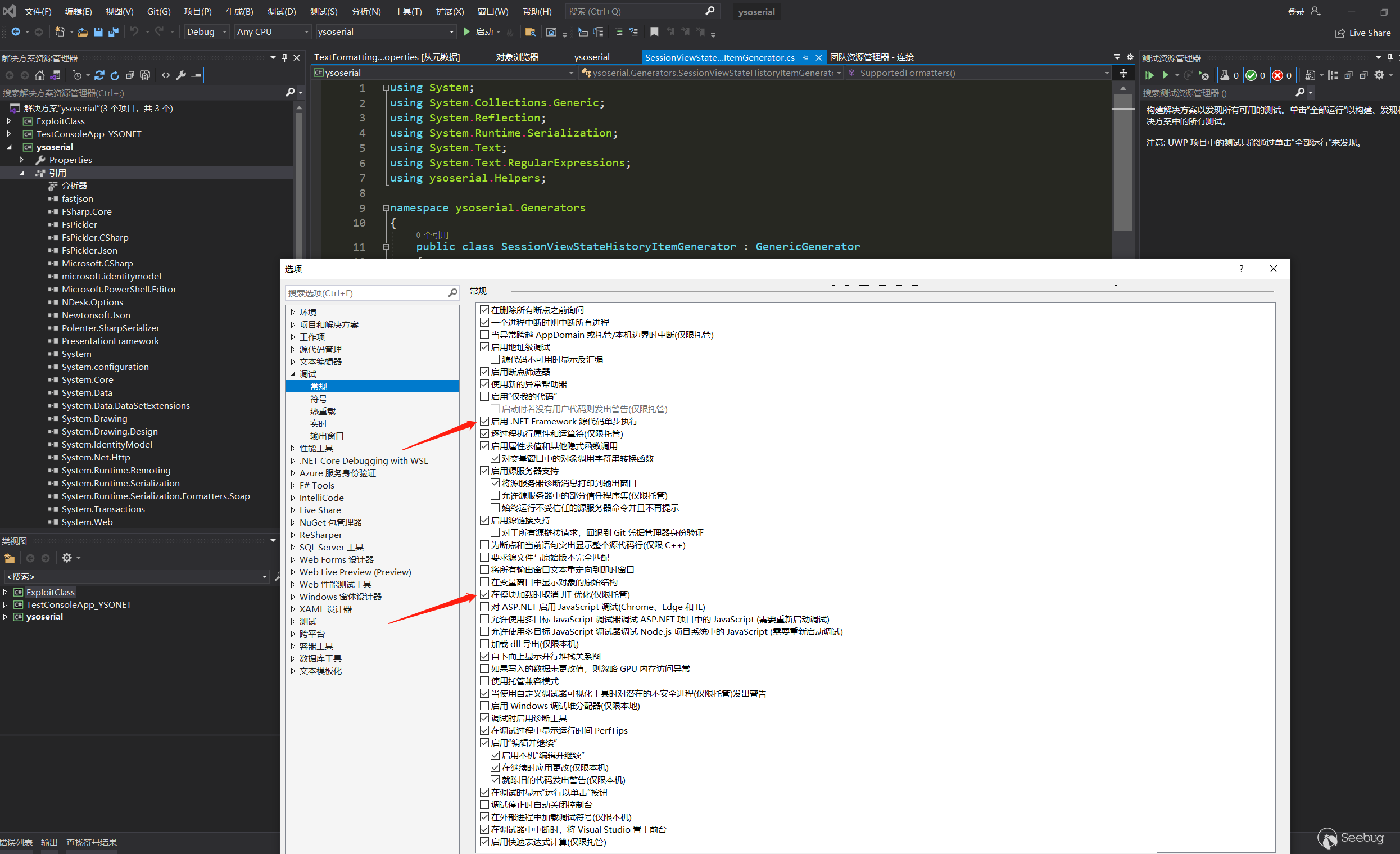The image size is (1400, 854).
Task: Toggle 在模块加载时取消 JIT 优化 checkbox
Action: point(484,594)
